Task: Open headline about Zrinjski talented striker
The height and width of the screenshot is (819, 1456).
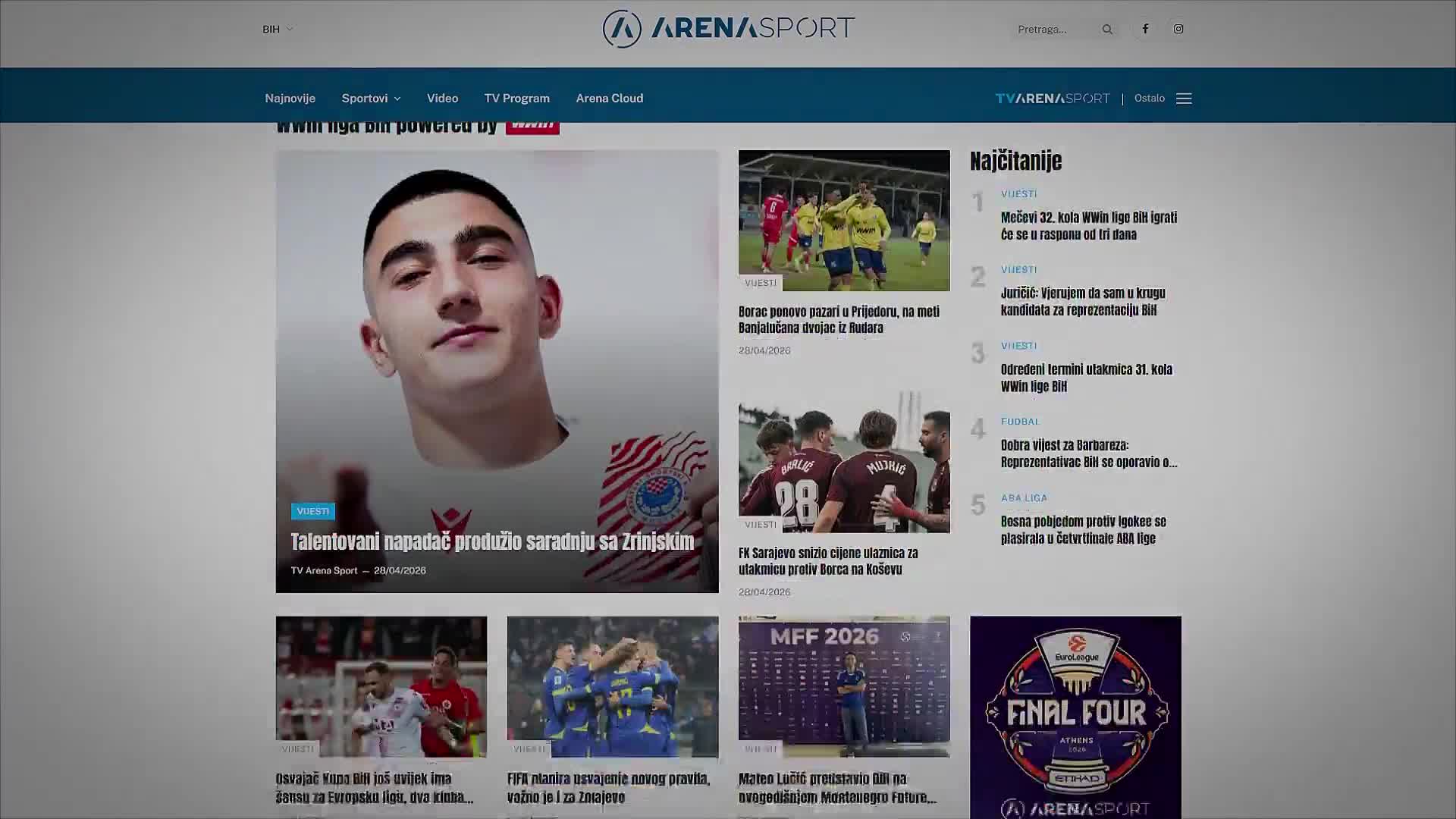Action: click(x=492, y=541)
